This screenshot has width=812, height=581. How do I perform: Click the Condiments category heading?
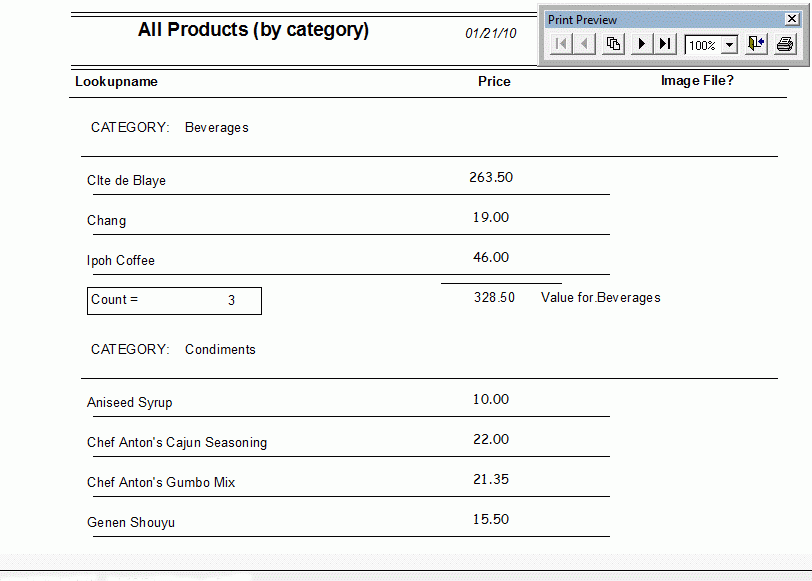(x=220, y=349)
